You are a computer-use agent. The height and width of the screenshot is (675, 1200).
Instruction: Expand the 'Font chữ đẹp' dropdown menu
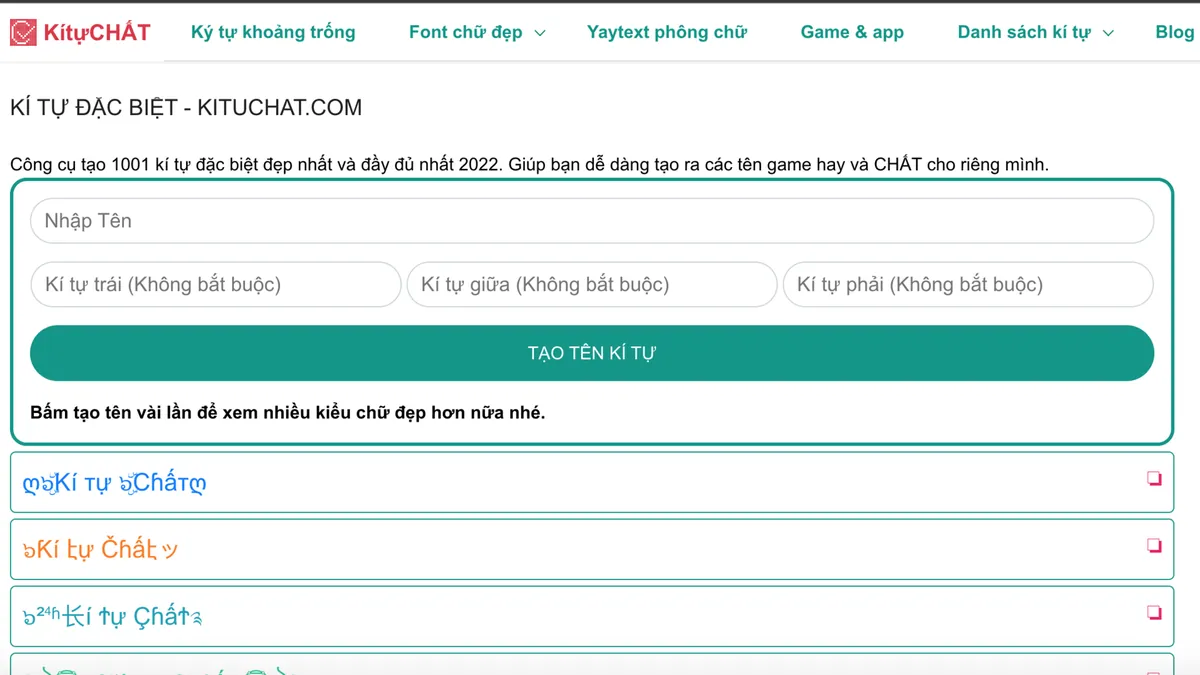(x=477, y=32)
